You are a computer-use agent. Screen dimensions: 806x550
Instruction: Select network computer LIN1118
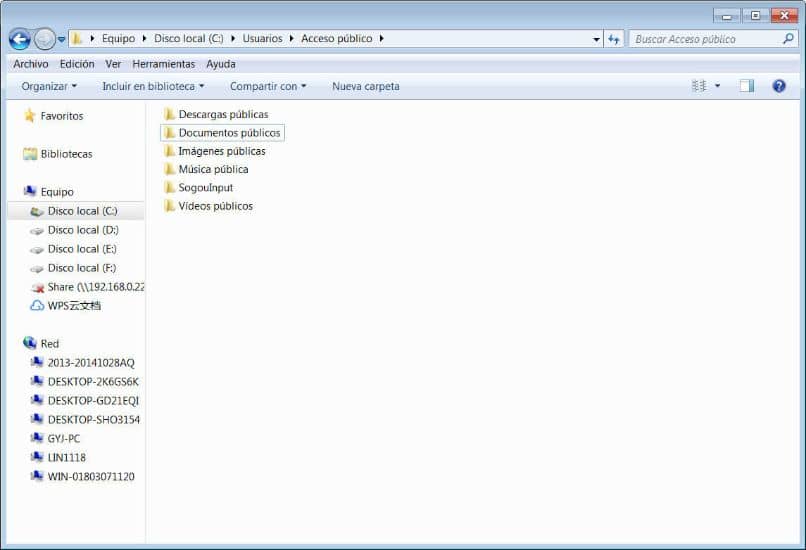click(x=58, y=457)
